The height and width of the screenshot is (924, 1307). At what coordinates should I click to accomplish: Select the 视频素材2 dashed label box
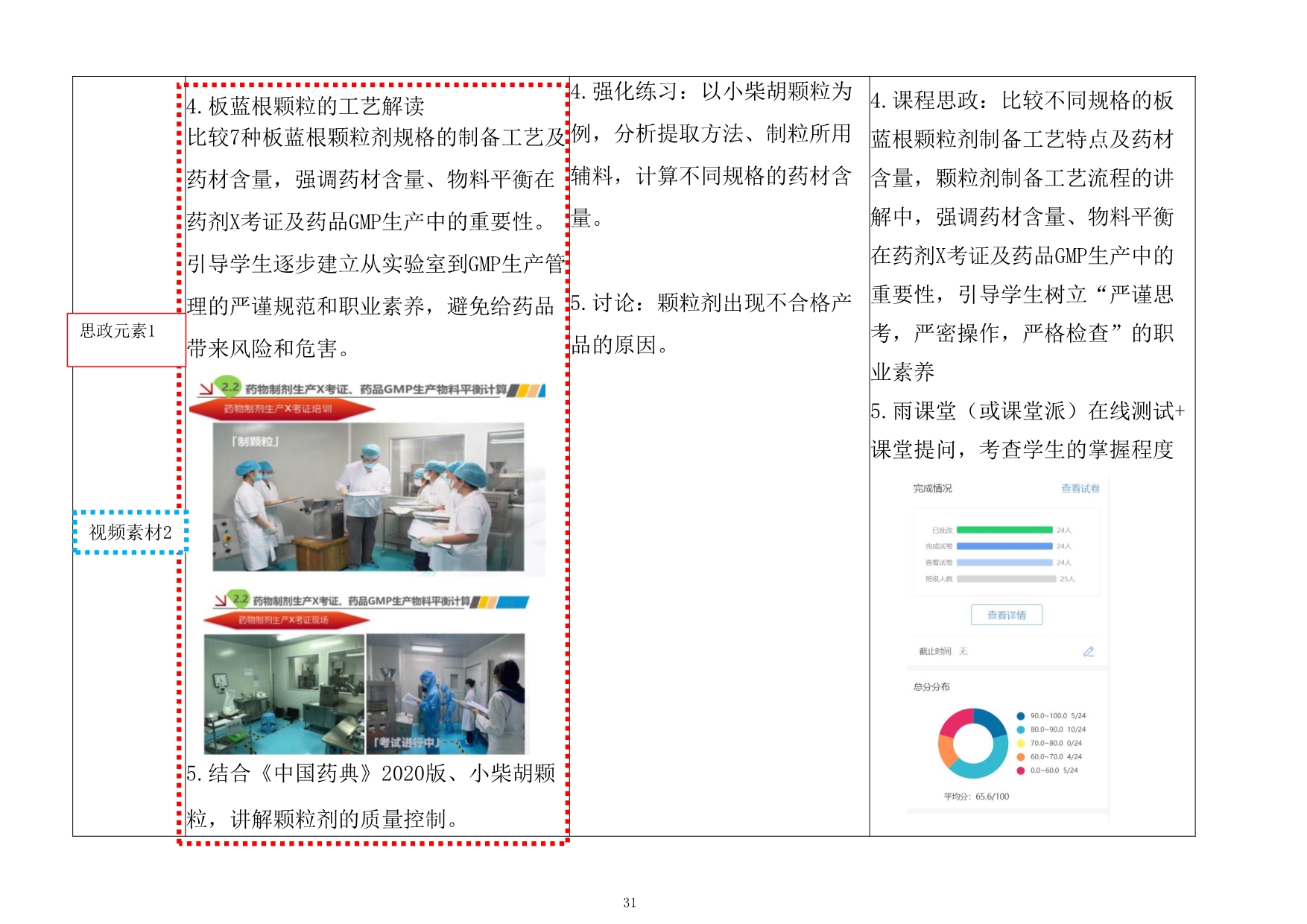[130, 532]
